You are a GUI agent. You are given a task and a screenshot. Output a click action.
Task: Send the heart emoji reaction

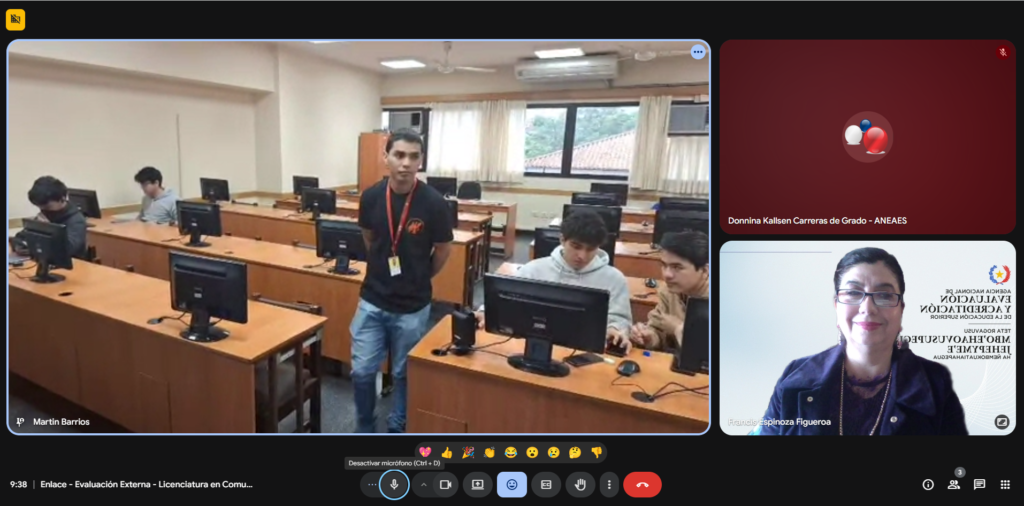click(x=425, y=452)
